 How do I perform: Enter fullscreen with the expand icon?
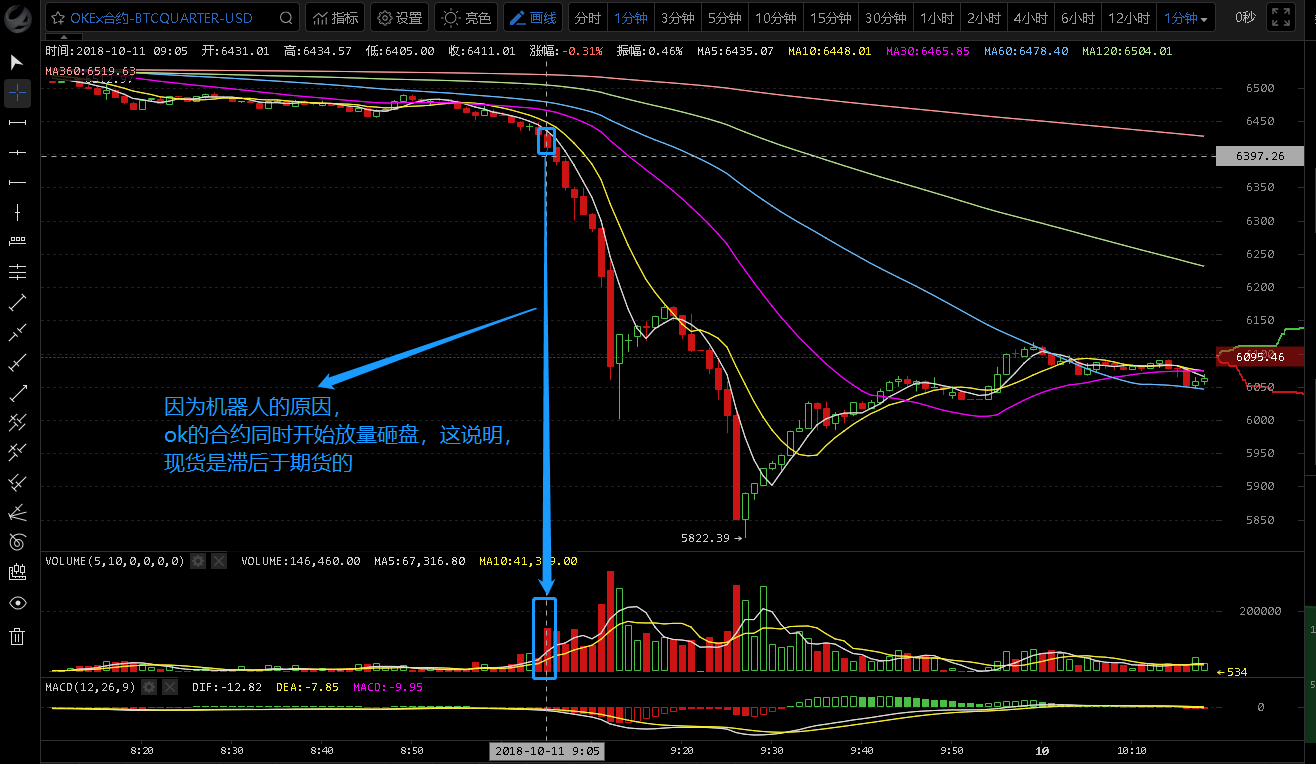(1280, 17)
